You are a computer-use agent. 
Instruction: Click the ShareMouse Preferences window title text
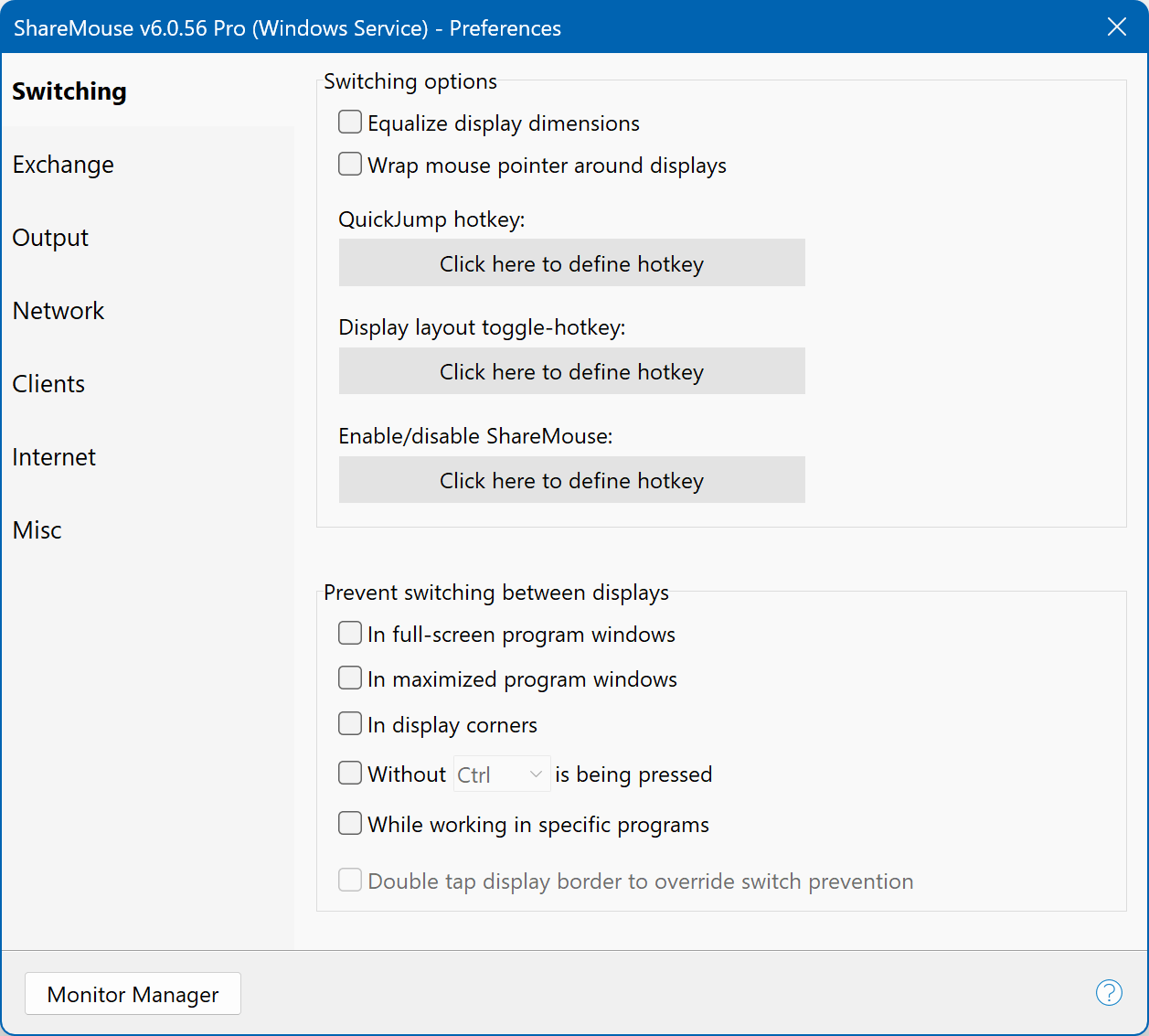point(287,28)
